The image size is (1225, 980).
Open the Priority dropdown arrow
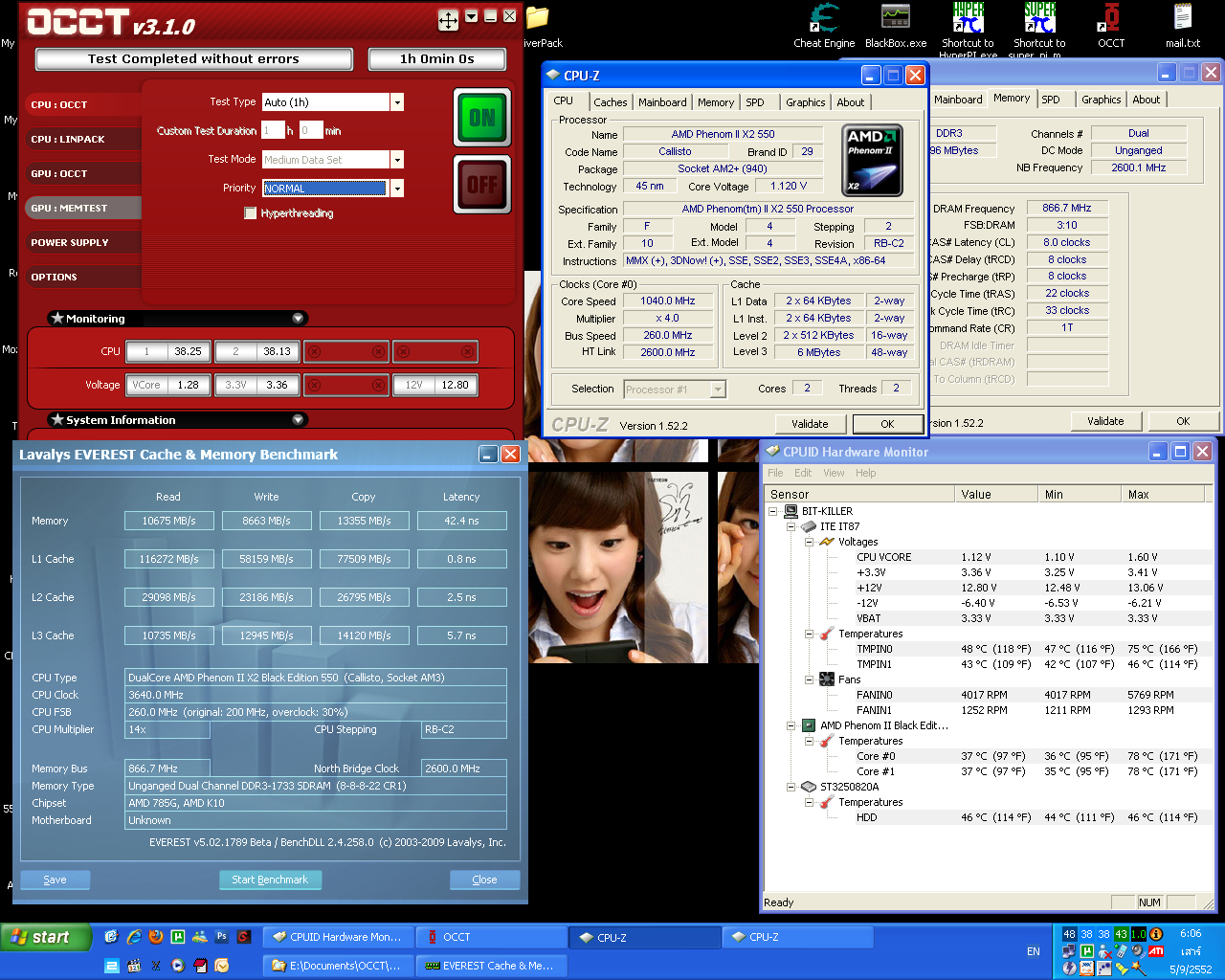pos(397,189)
